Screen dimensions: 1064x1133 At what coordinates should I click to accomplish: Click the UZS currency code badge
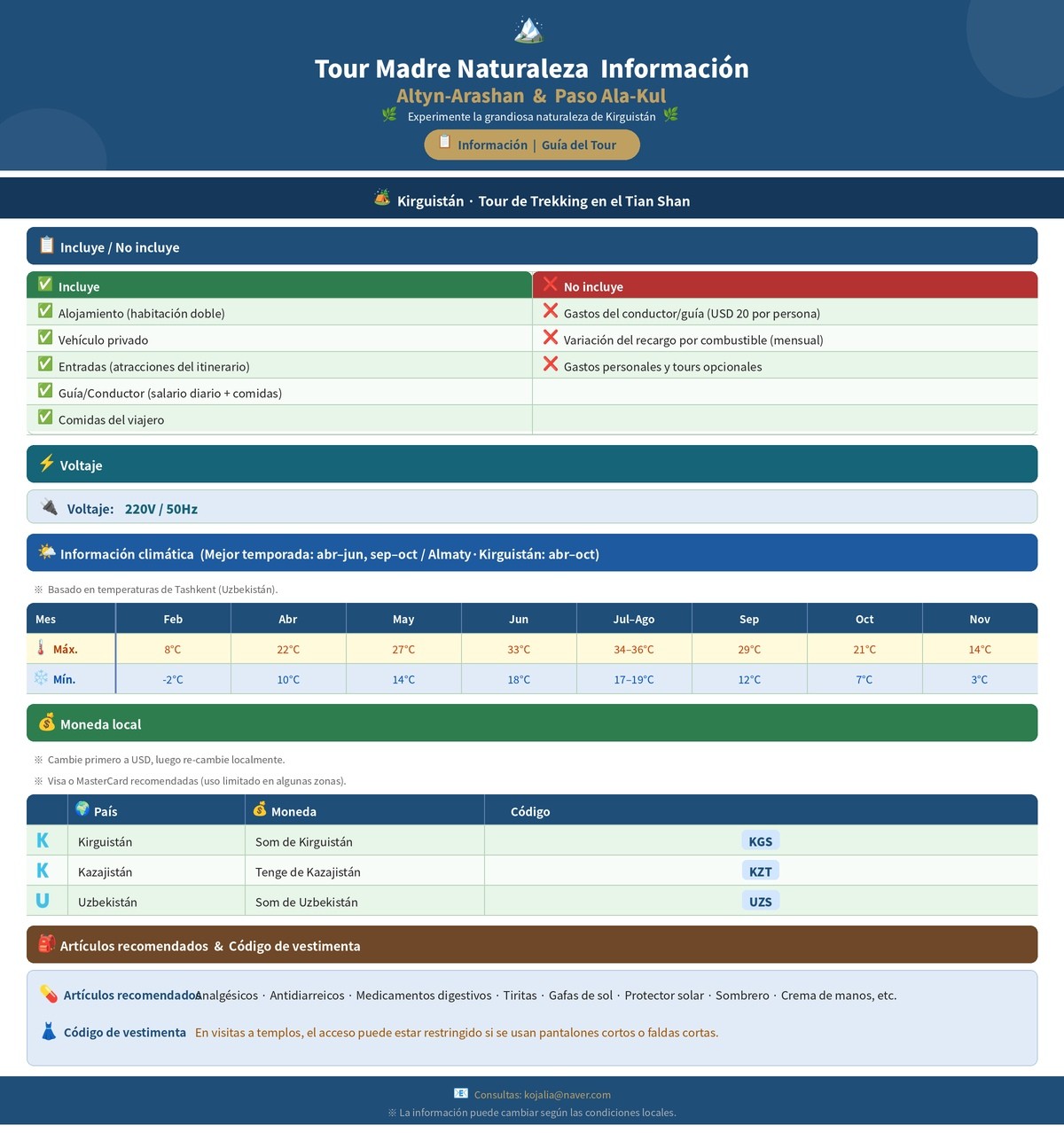coord(761,902)
